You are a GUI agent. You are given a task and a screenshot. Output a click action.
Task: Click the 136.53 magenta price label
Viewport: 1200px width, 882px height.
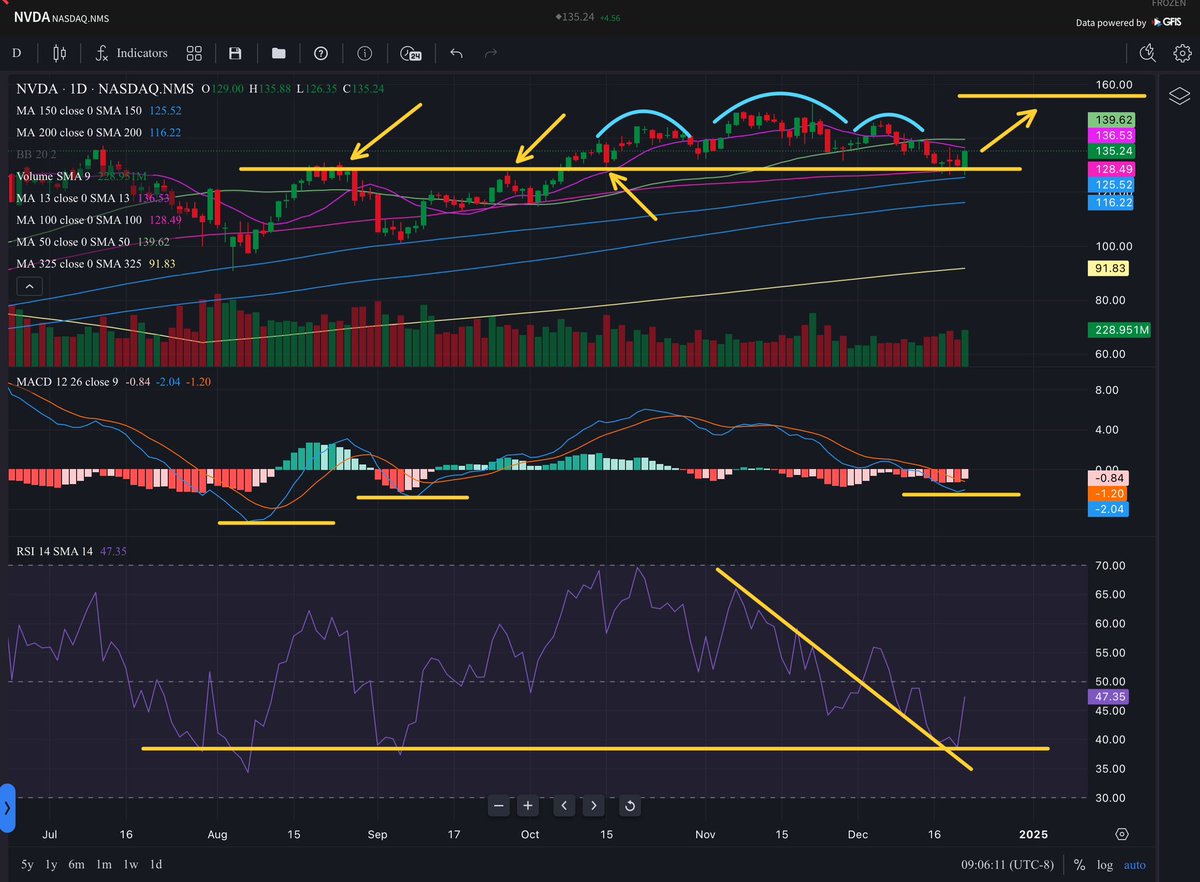(x=1112, y=135)
